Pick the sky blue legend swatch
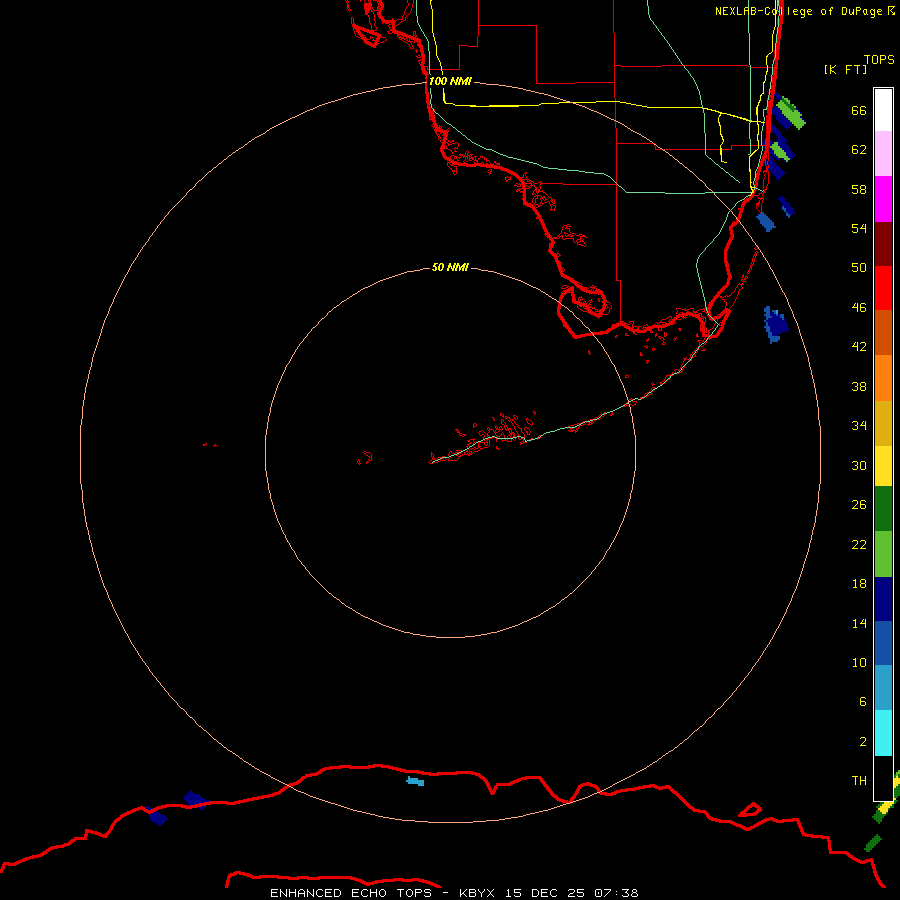 click(883, 688)
